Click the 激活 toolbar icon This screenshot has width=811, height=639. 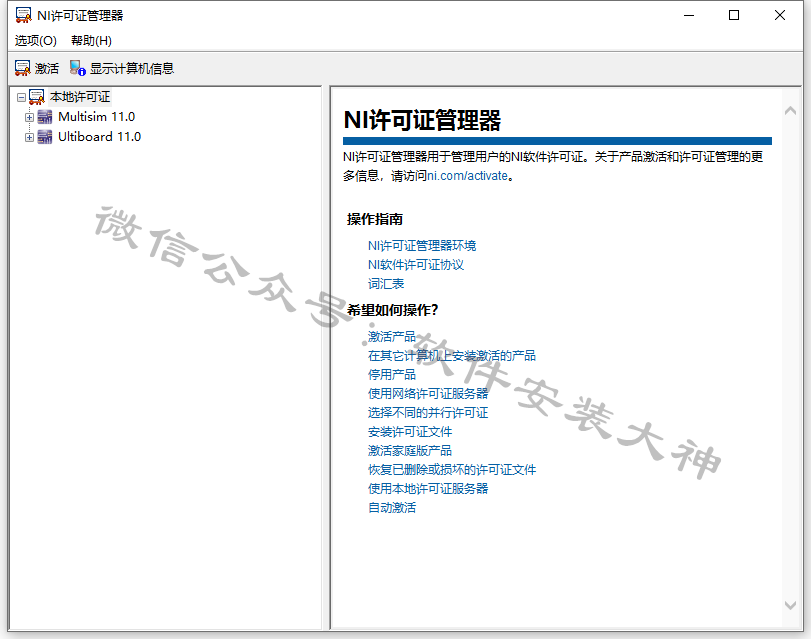[22, 68]
